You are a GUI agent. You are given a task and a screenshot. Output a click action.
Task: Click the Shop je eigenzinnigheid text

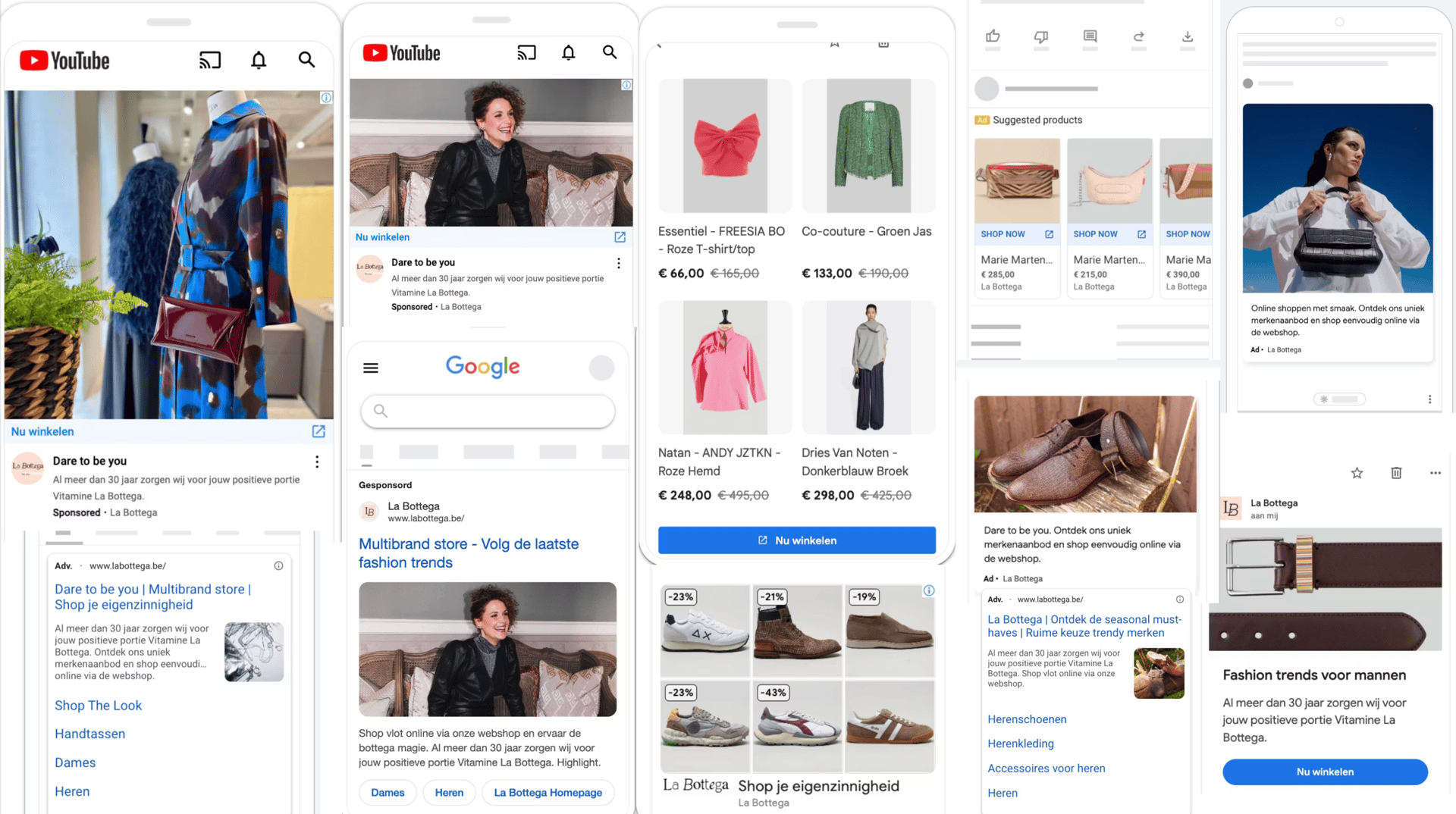click(x=818, y=787)
